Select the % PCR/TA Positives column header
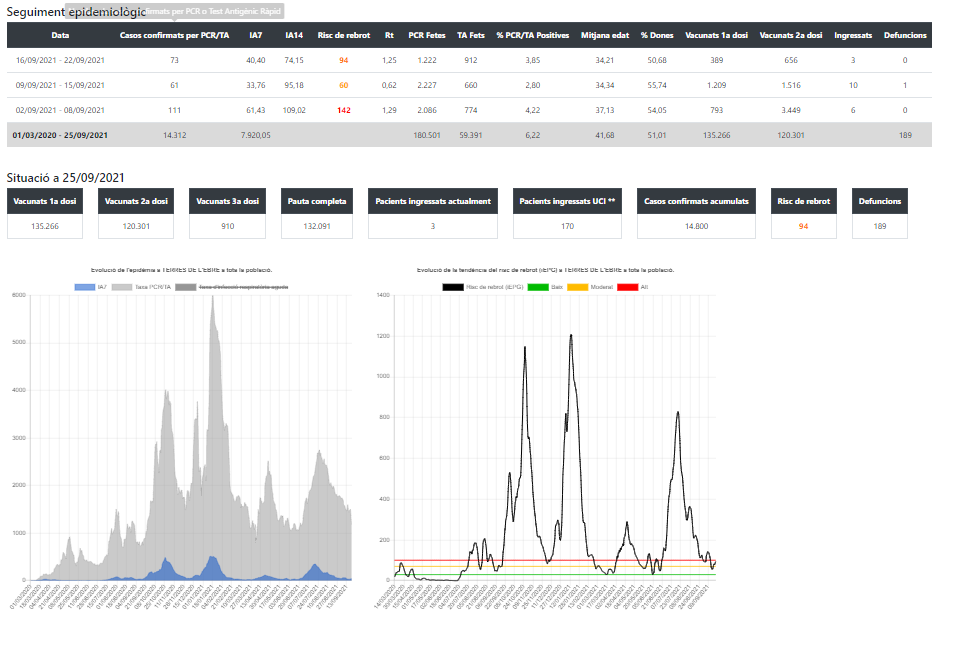The height and width of the screenshot is (653, 962). [x=533, y=36]
